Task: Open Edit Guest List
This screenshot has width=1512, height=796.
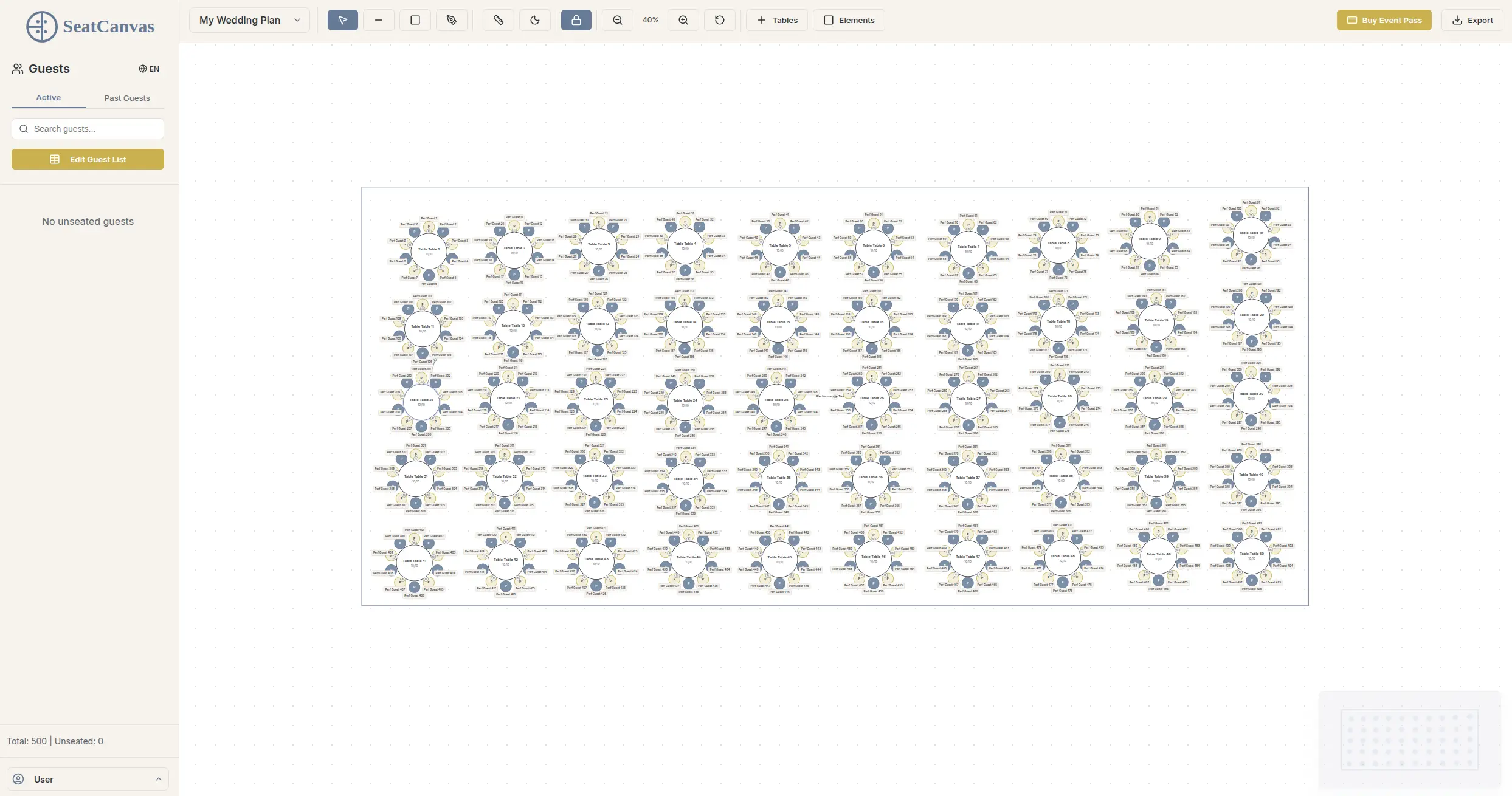Action: tap(88, 159)
